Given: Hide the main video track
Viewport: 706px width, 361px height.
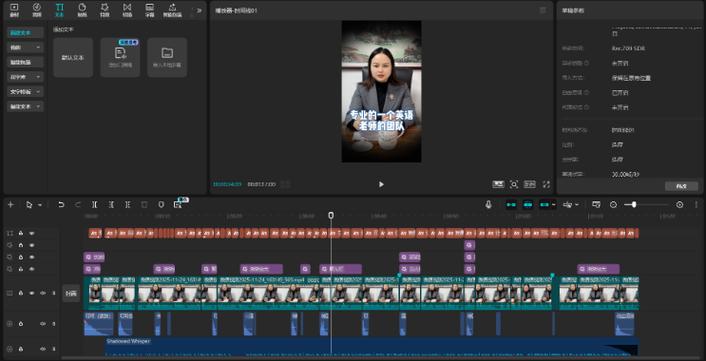Looking at the screenshot, I should point(32,293).
